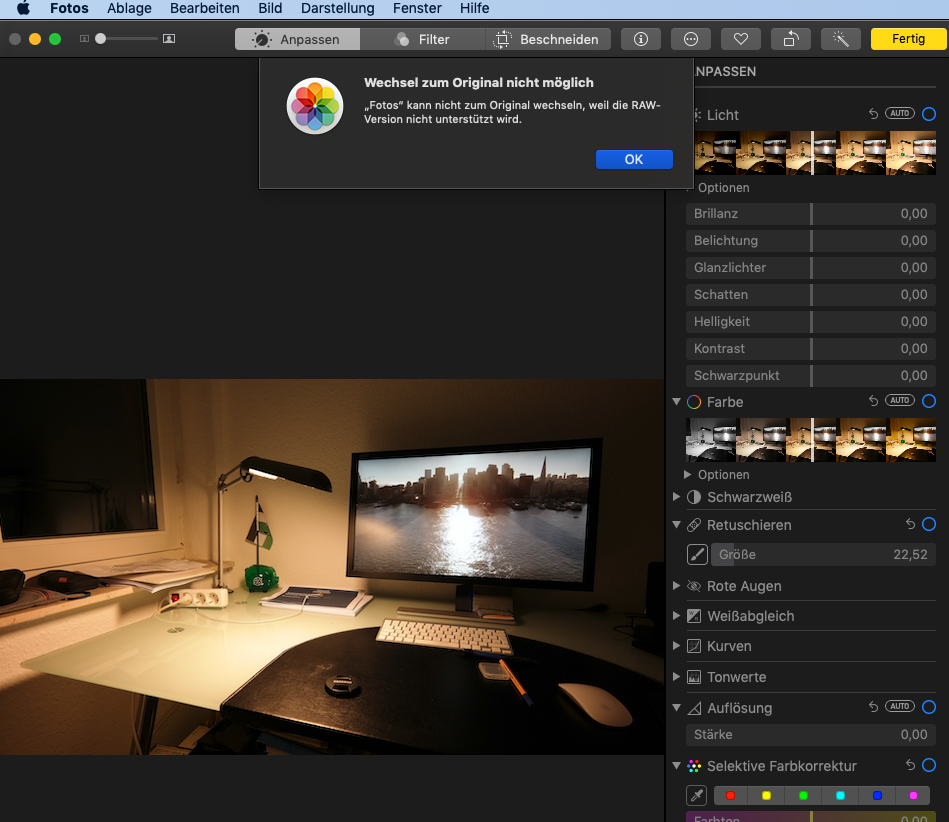The image size is (949, 822).
Task: Open the Darstellung menu
Action: tap(337, 8)
